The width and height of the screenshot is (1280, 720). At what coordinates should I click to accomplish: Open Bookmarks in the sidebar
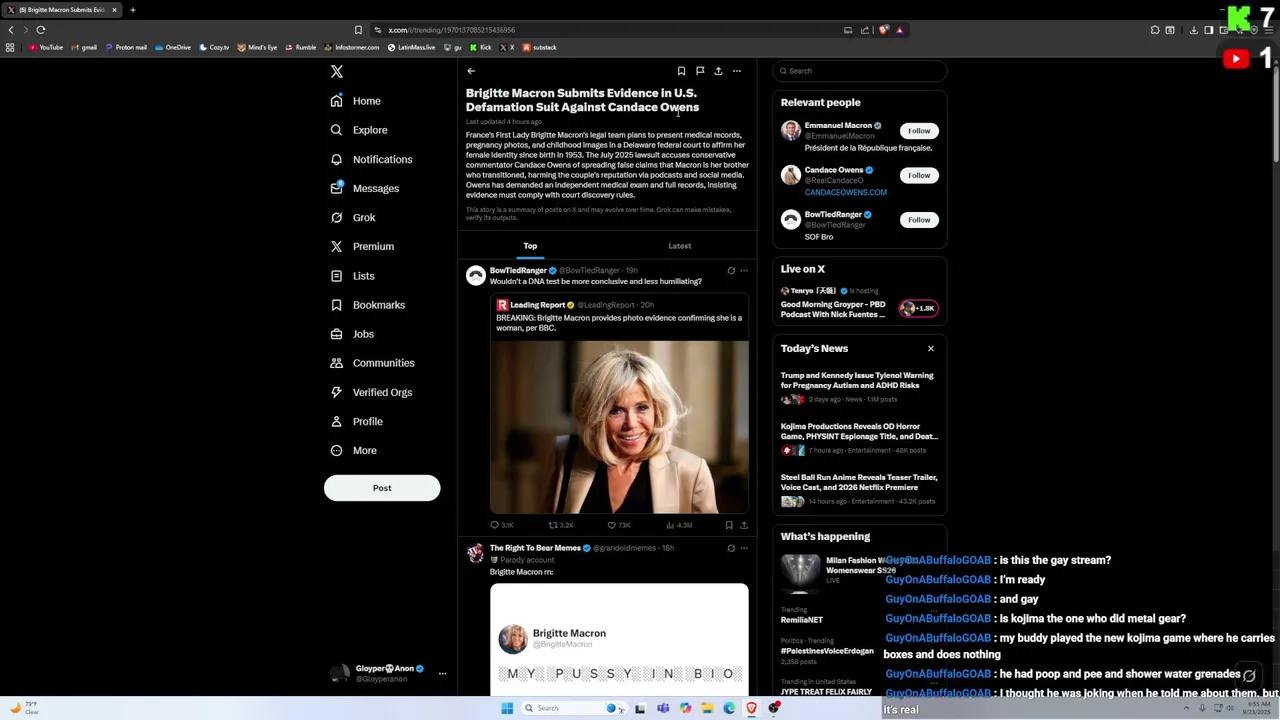pyautogui.click(x=367, y=305)
